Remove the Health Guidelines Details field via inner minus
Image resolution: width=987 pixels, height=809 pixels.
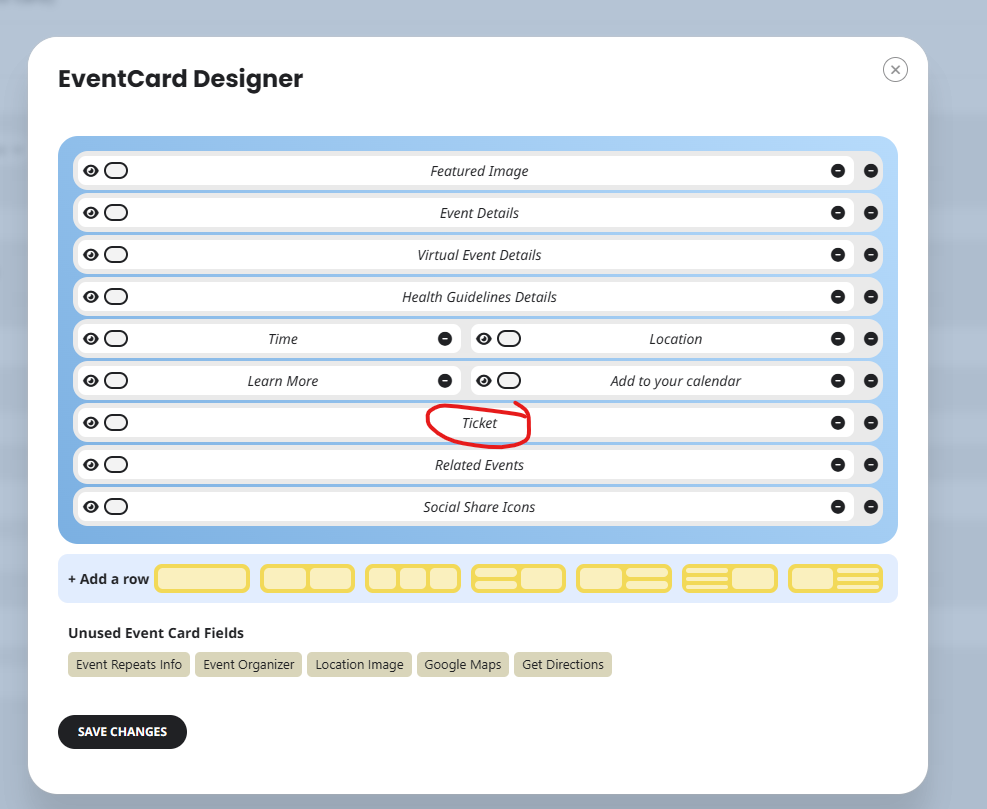838,297
